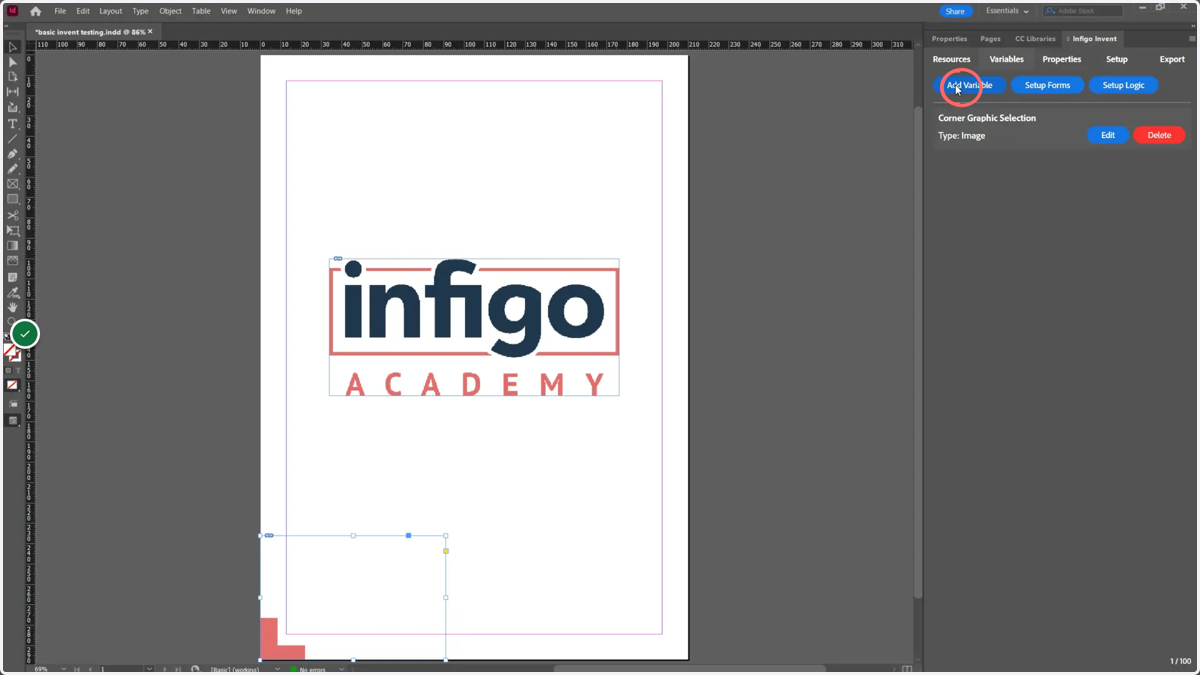Switch to the Pages panel tab
Viewport: 1200px width, 675px height.
pyautogui.click(x=991, y=39)
